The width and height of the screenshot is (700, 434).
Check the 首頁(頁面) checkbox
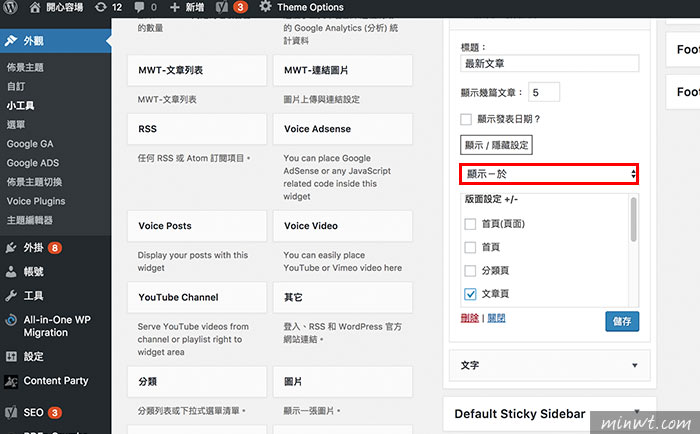pos(470,224)
